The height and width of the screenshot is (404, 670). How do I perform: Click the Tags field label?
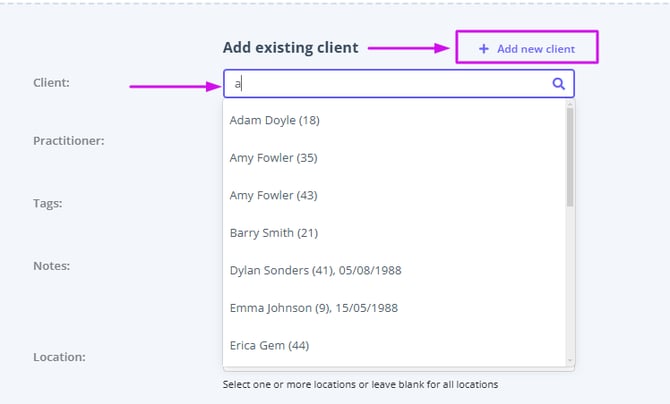(x=47, y=203)
